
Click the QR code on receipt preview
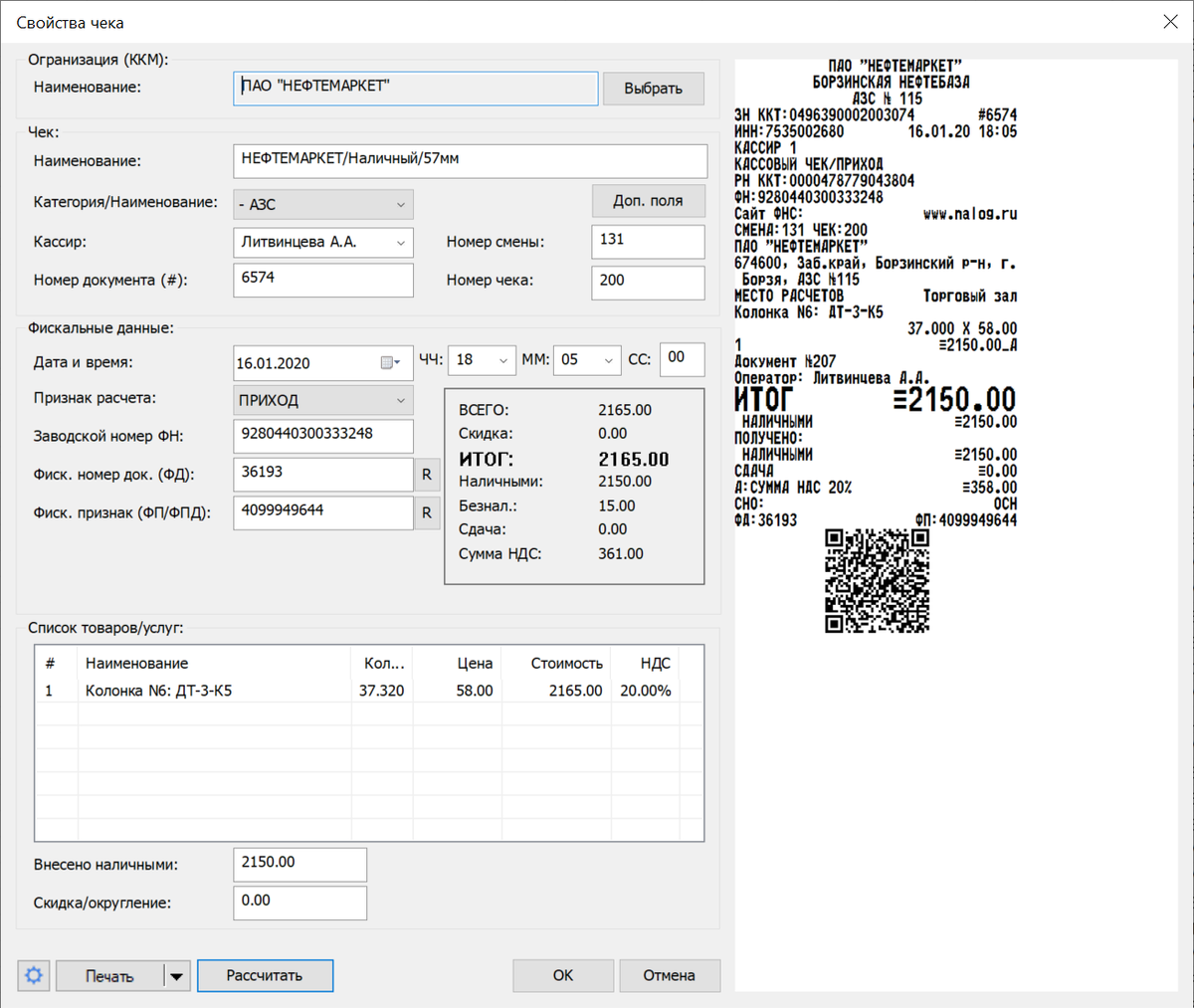pos(878,580)
